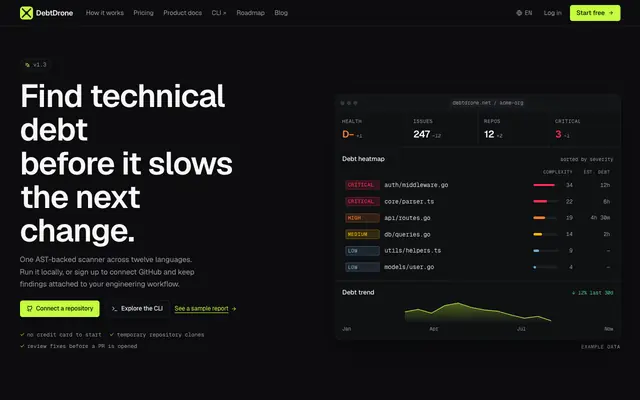Click the debtdrone.net / acme-org address bar
The height and width of the screenshot is (400, 640).
click(487, 103)
